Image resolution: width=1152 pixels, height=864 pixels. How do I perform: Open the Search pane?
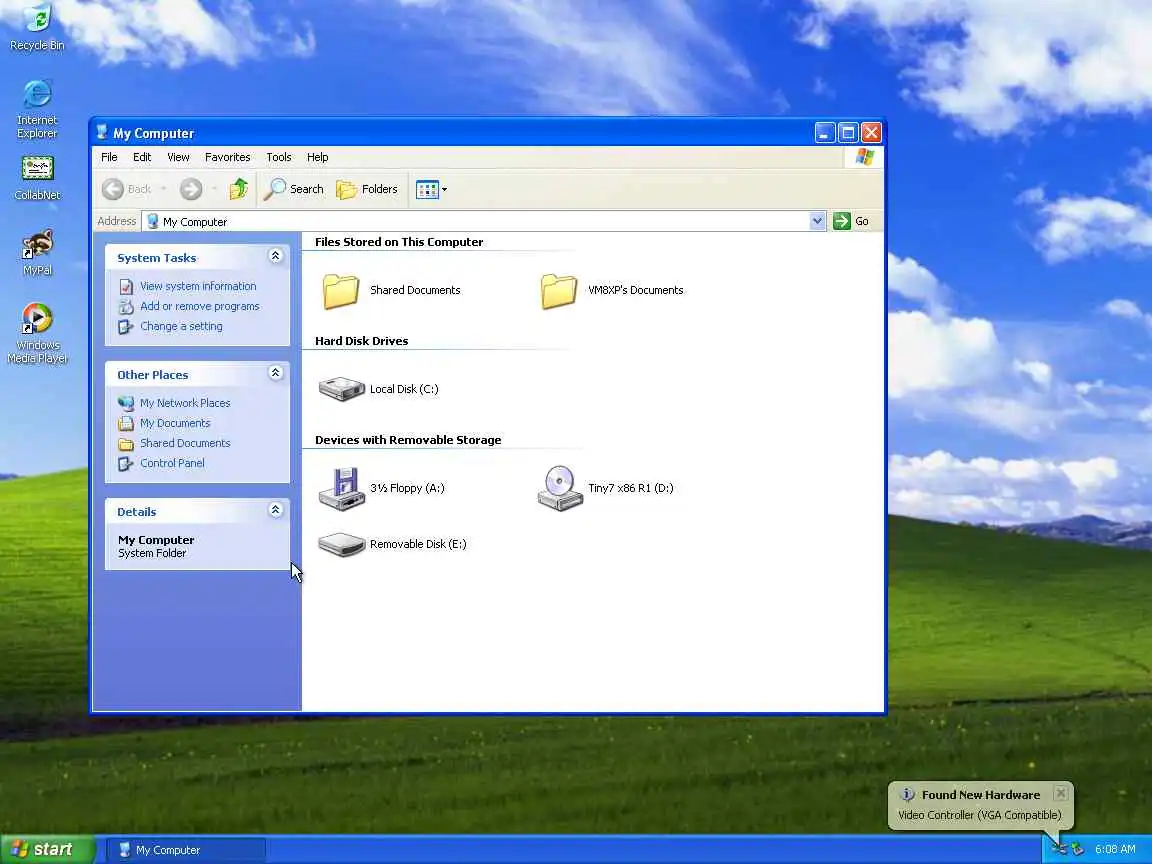294,189
